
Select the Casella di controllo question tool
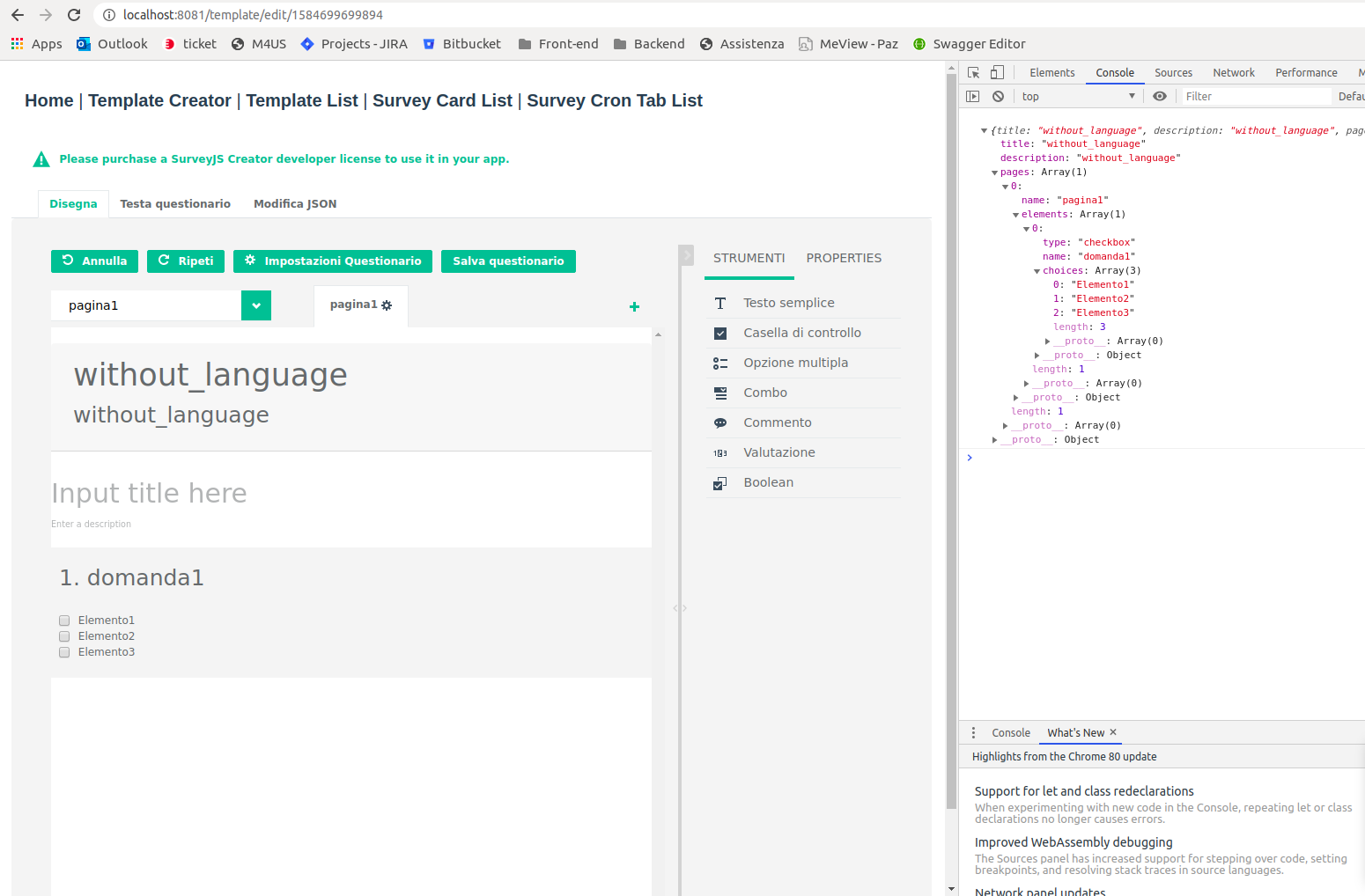pyautogui.click(x=802, y=333)
